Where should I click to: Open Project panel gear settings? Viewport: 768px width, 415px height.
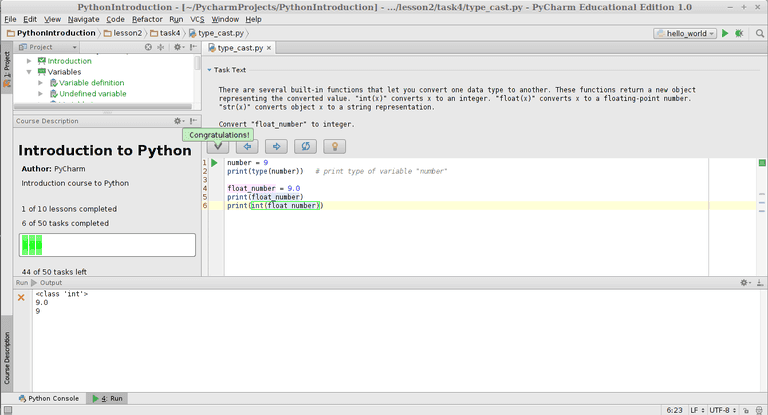[x=178, y=47]
